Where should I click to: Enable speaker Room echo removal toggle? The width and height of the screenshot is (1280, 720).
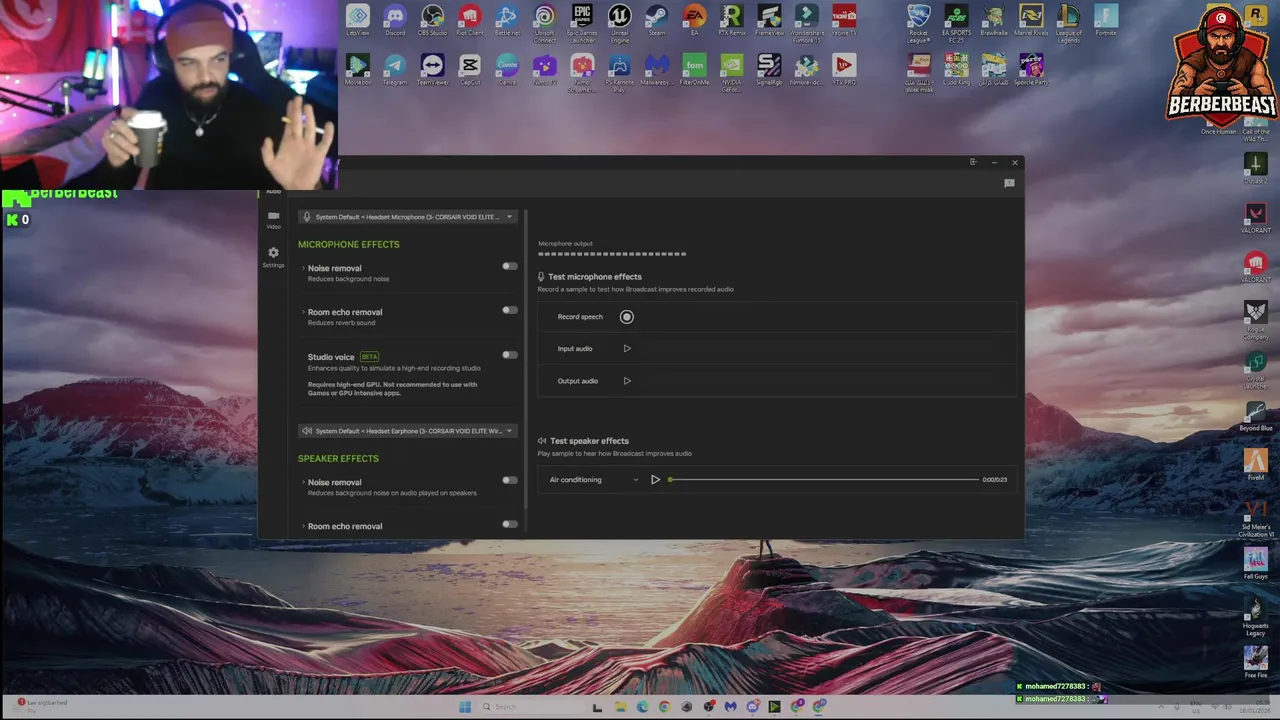(510, 524)
